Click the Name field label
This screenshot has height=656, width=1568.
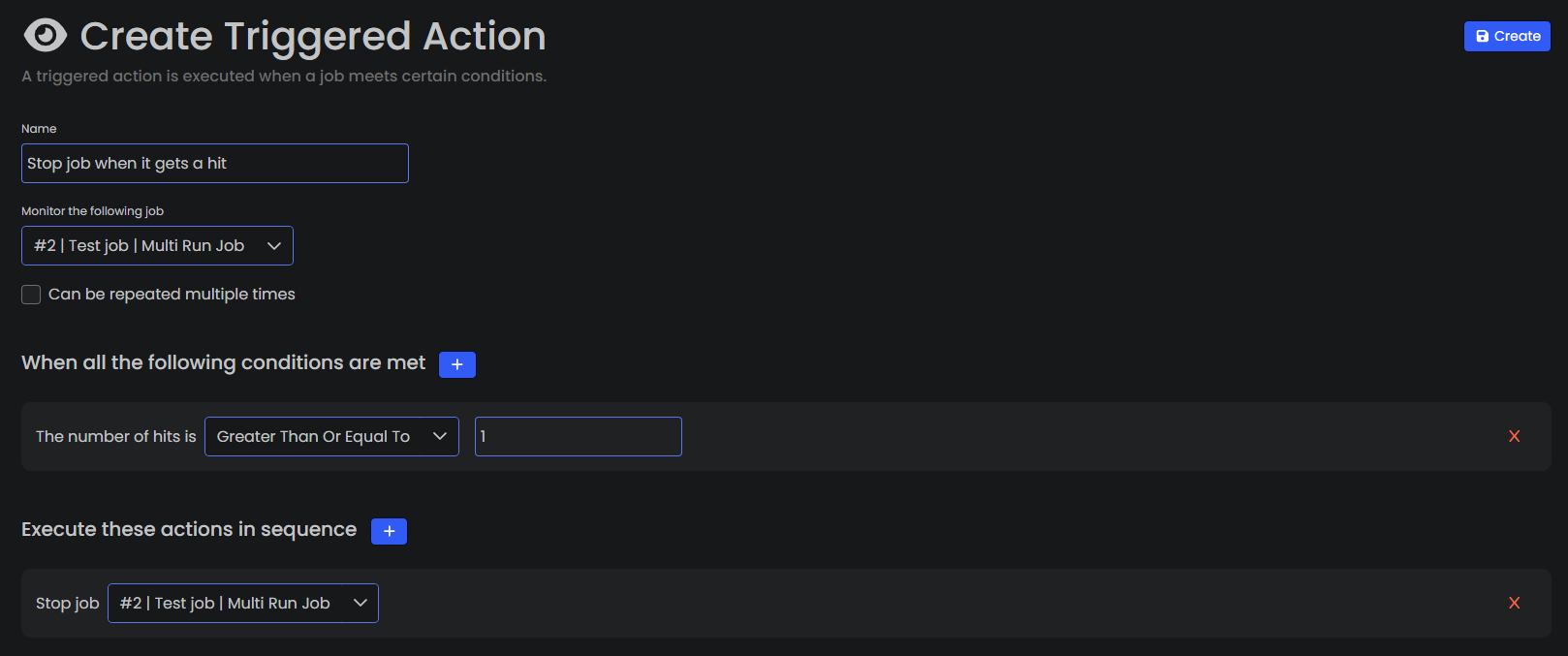pos(39,129)
